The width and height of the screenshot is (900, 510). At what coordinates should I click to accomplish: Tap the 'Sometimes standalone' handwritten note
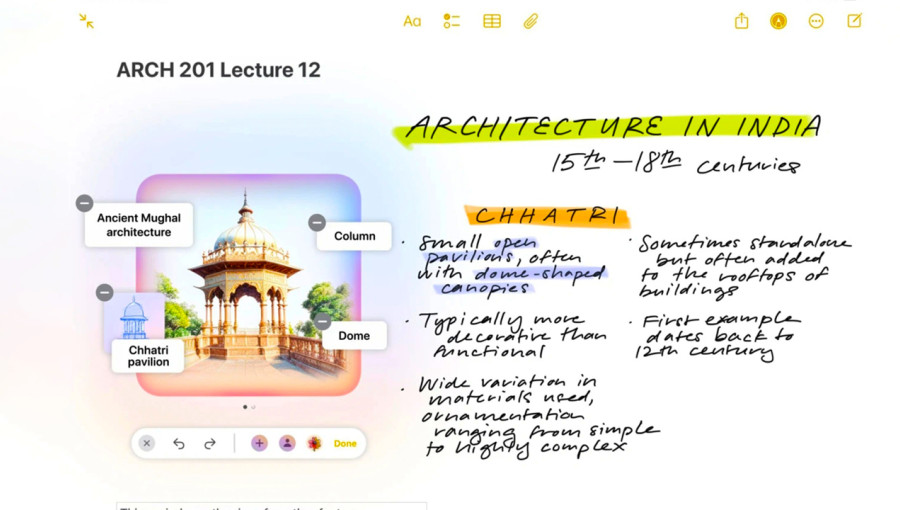pyautogui.click(x=741, y=266)
